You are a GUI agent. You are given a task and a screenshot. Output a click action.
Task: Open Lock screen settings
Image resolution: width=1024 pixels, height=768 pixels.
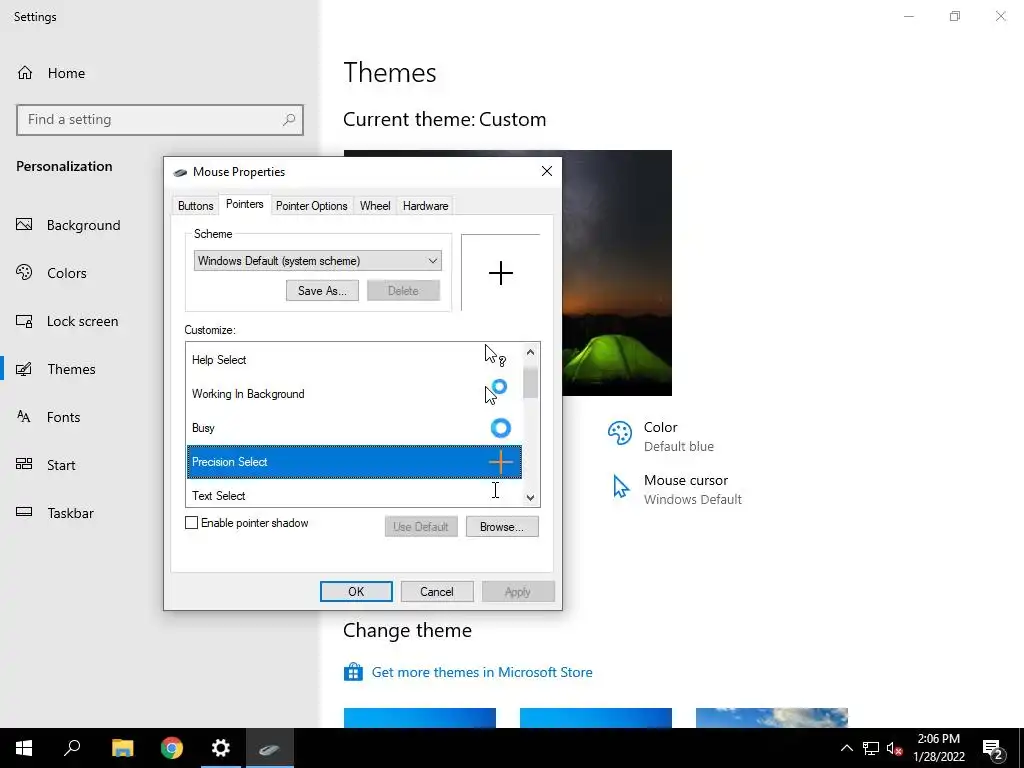coord(67,321)
